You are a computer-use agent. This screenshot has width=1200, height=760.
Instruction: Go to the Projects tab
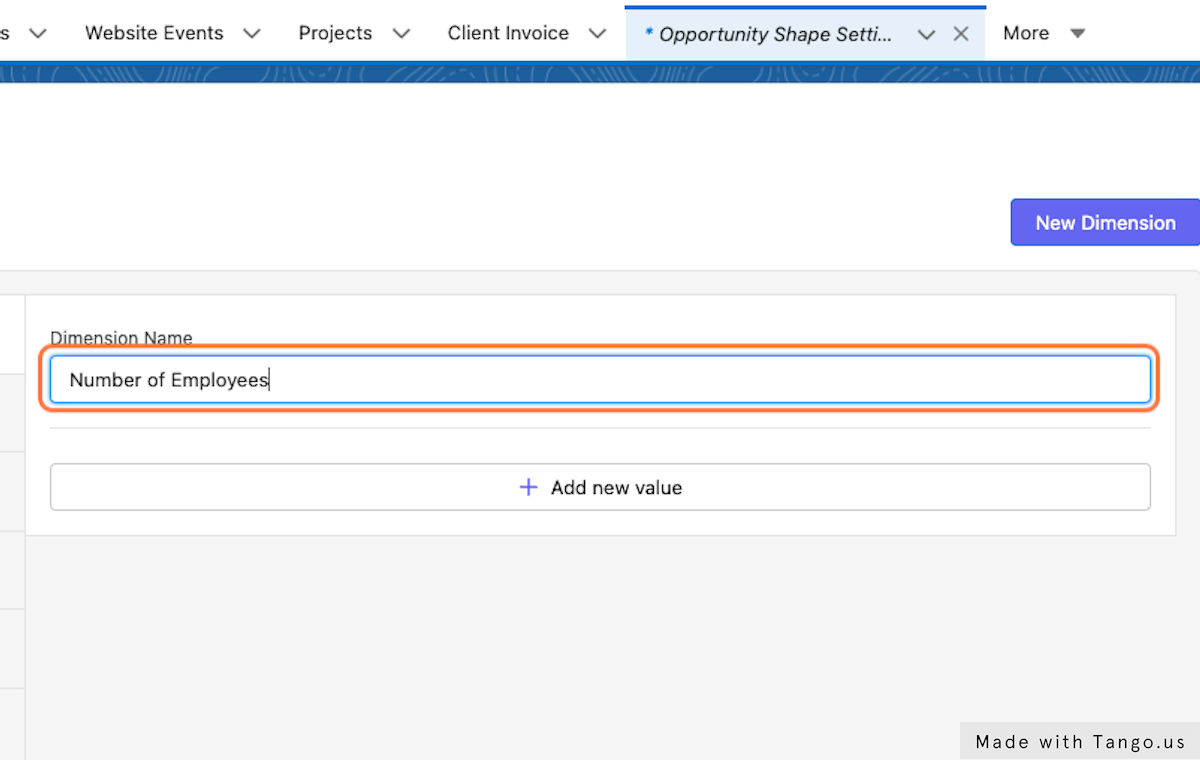pos(335,33)
